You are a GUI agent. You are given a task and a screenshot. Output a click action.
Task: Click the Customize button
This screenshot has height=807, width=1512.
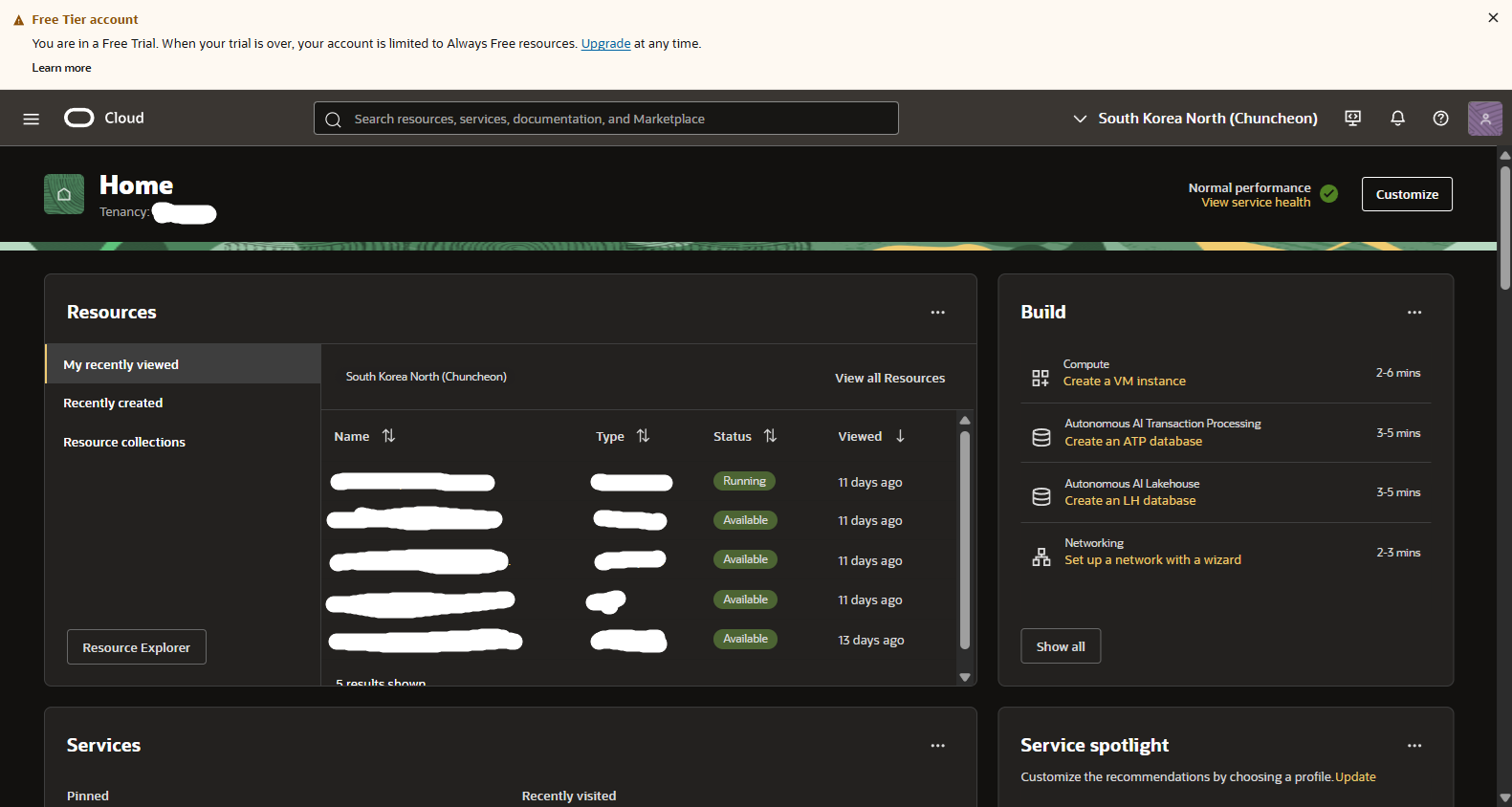[1407, 194]
